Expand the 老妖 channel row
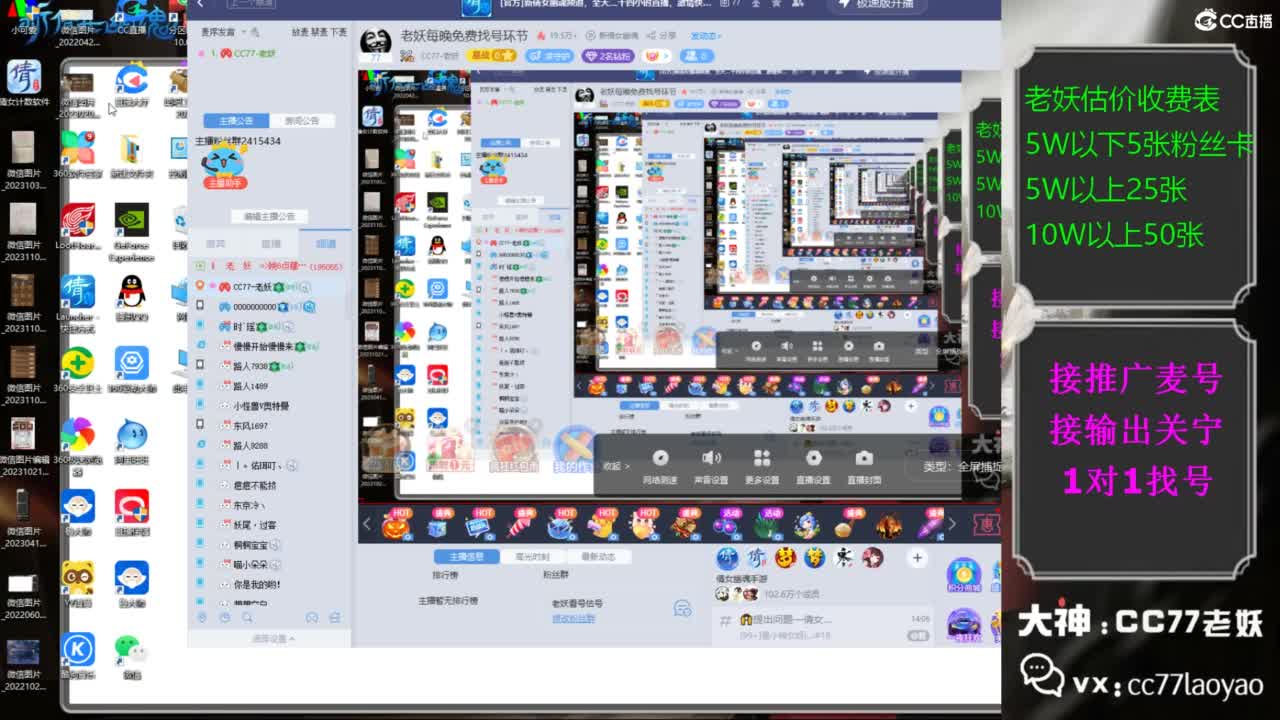 pyautogui.click(x=270, y=266)
